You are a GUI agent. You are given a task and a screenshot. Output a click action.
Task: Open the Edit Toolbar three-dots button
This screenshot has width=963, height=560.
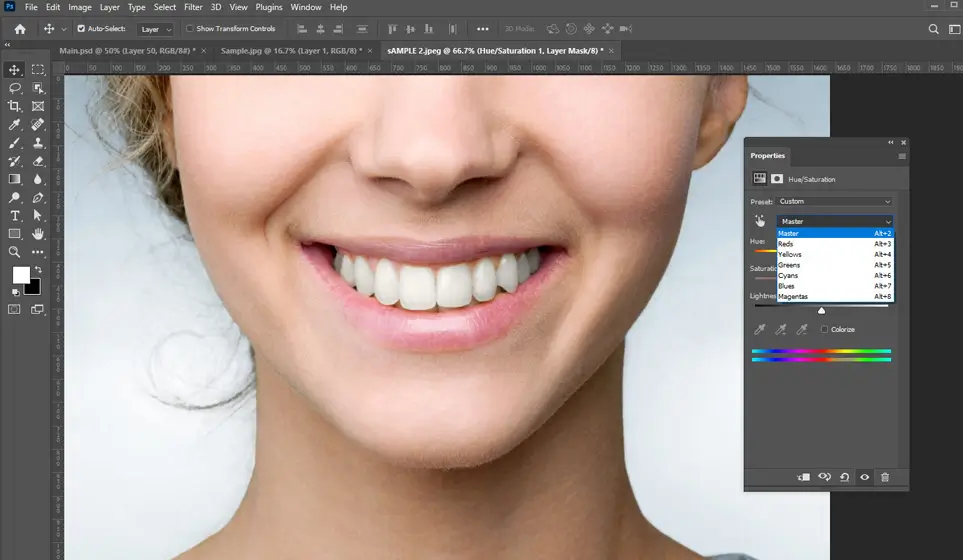point(38,252)
